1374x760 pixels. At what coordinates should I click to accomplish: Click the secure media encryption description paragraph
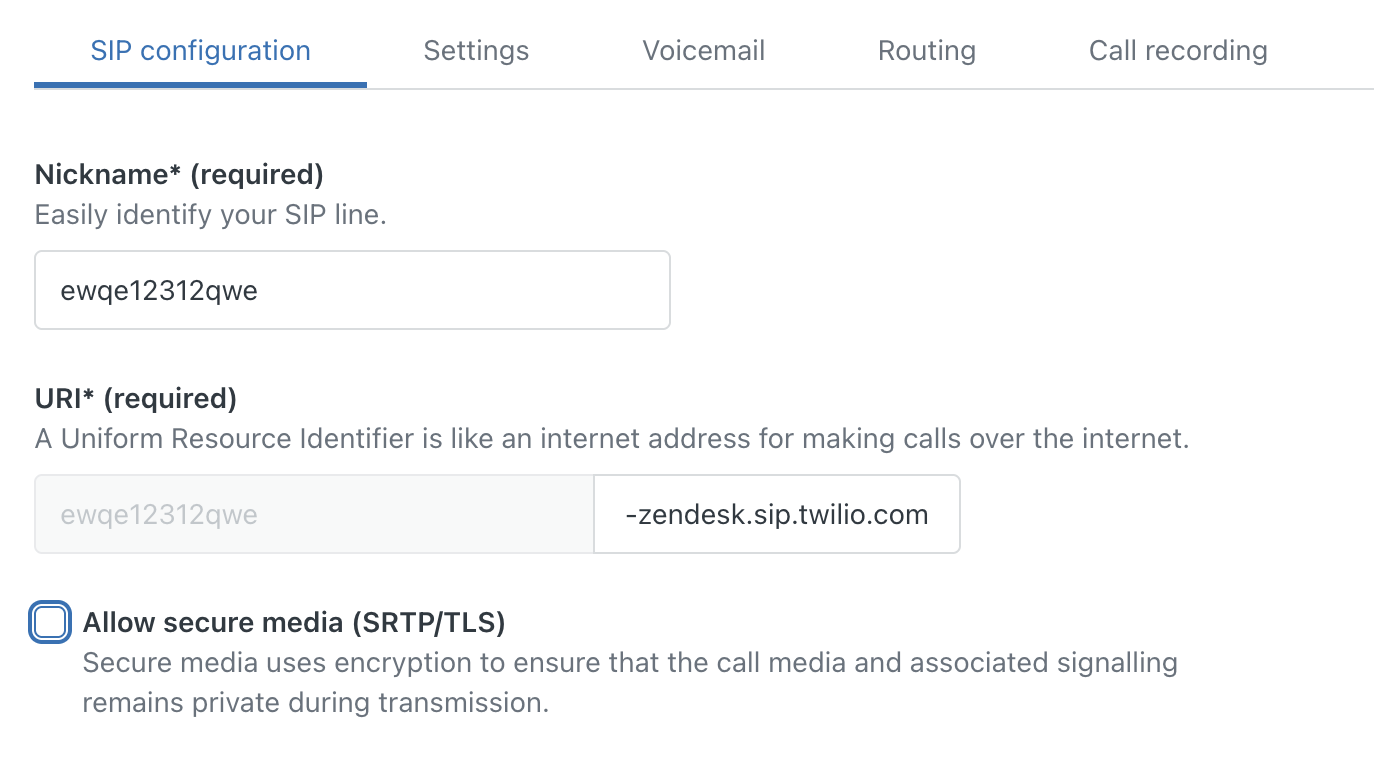pos(629,663)
